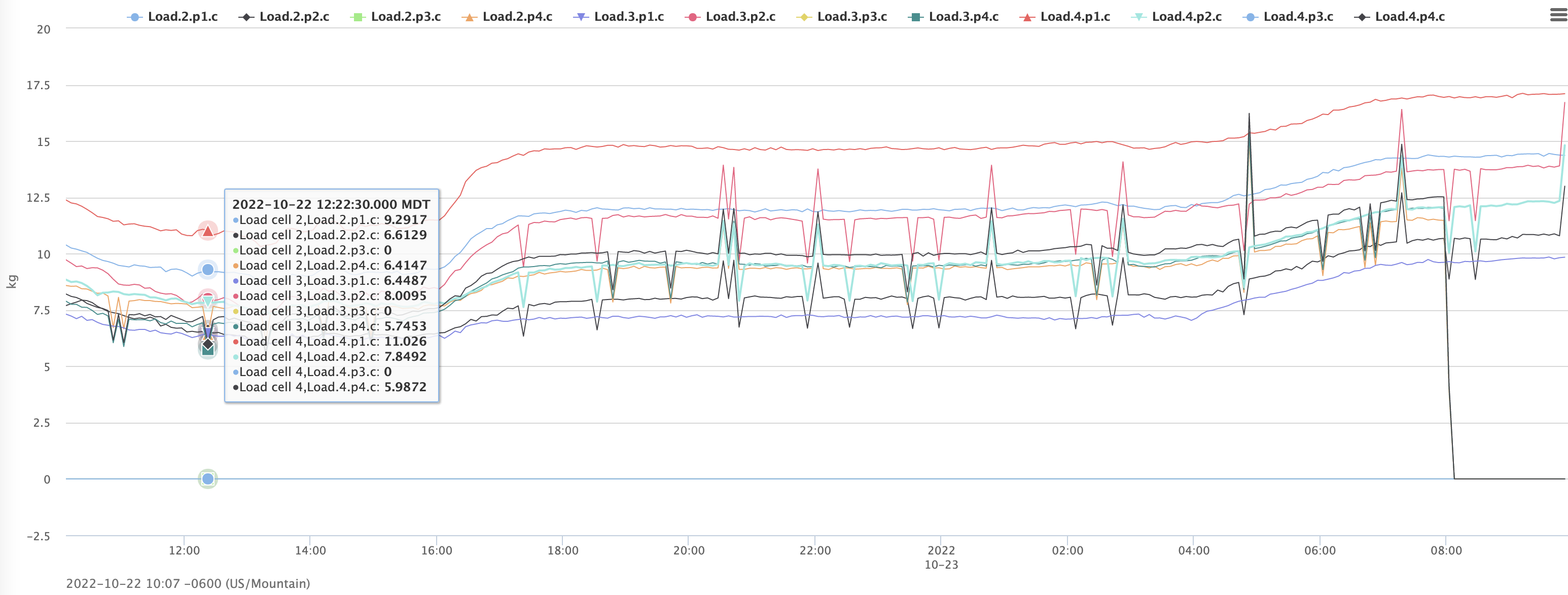Toggle Load.4.p3.c legend label
1568x595 pixels.
tap(1298, 16)
